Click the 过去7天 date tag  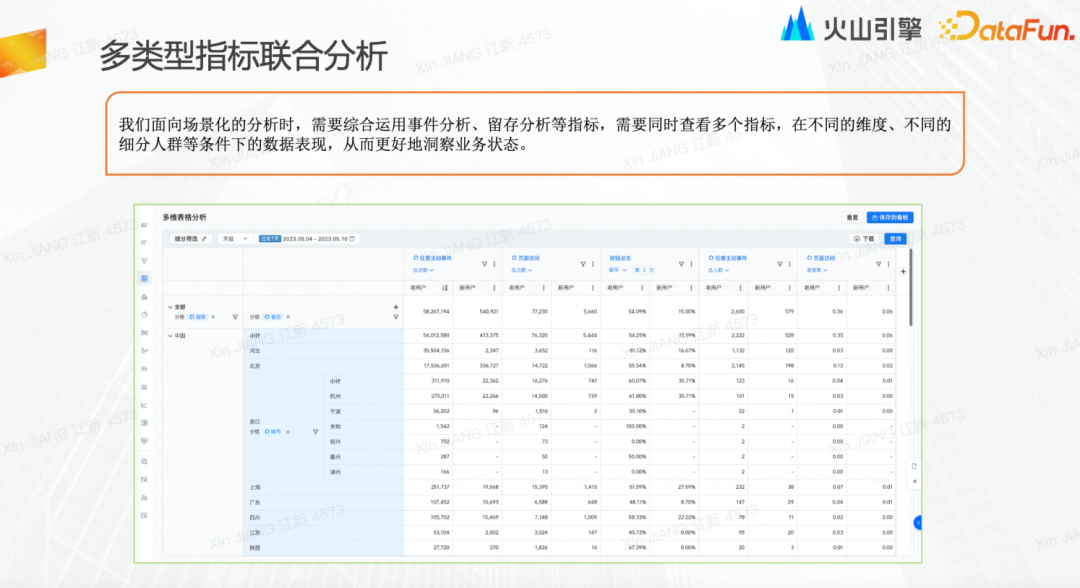(x=269, y=239)
